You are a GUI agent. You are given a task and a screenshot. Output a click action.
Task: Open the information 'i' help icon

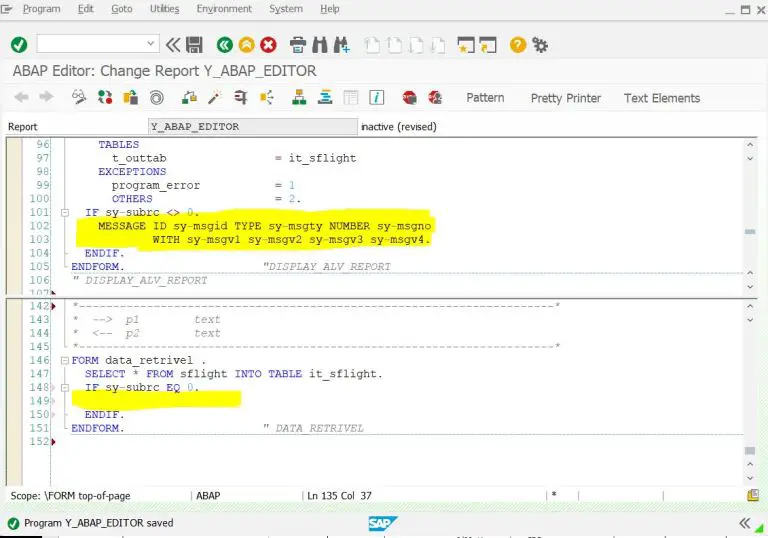[376, 97]
